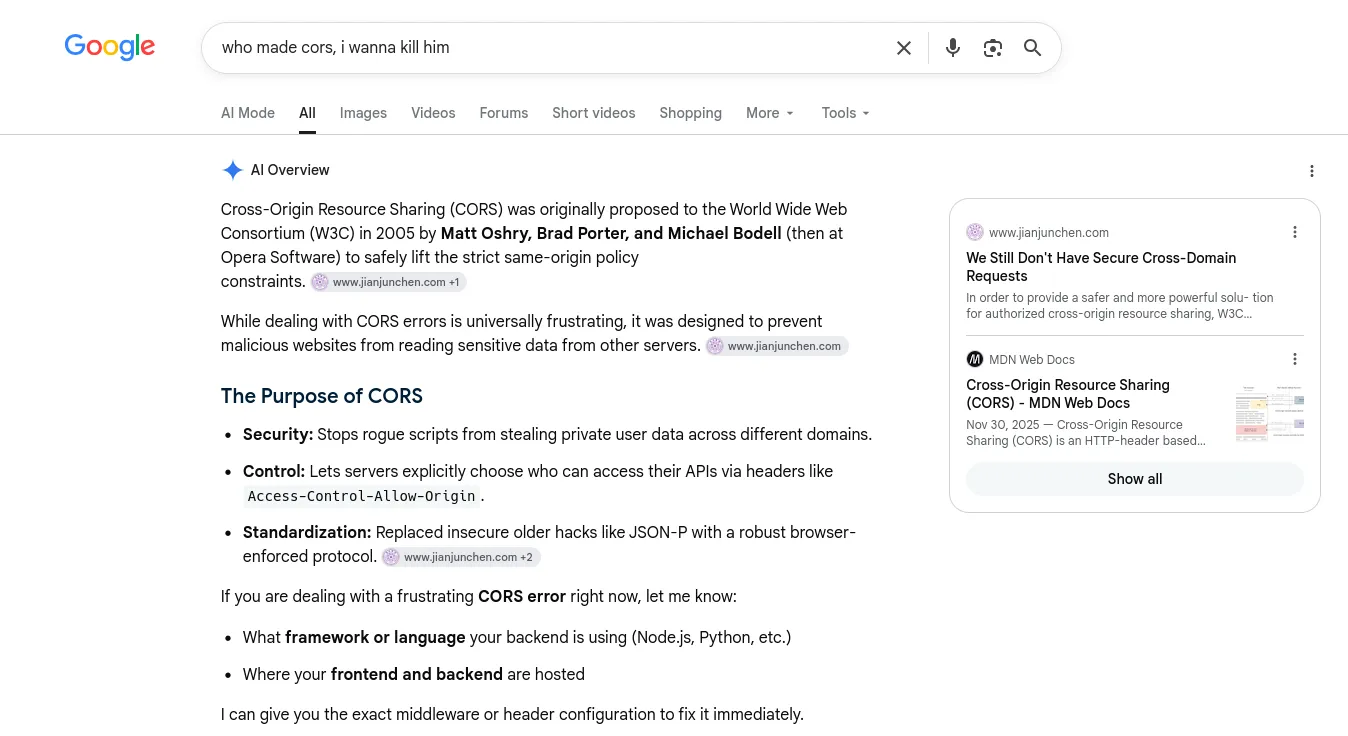Click the 'Access-Control-Allow-Origin' code text

click(362, 496)
